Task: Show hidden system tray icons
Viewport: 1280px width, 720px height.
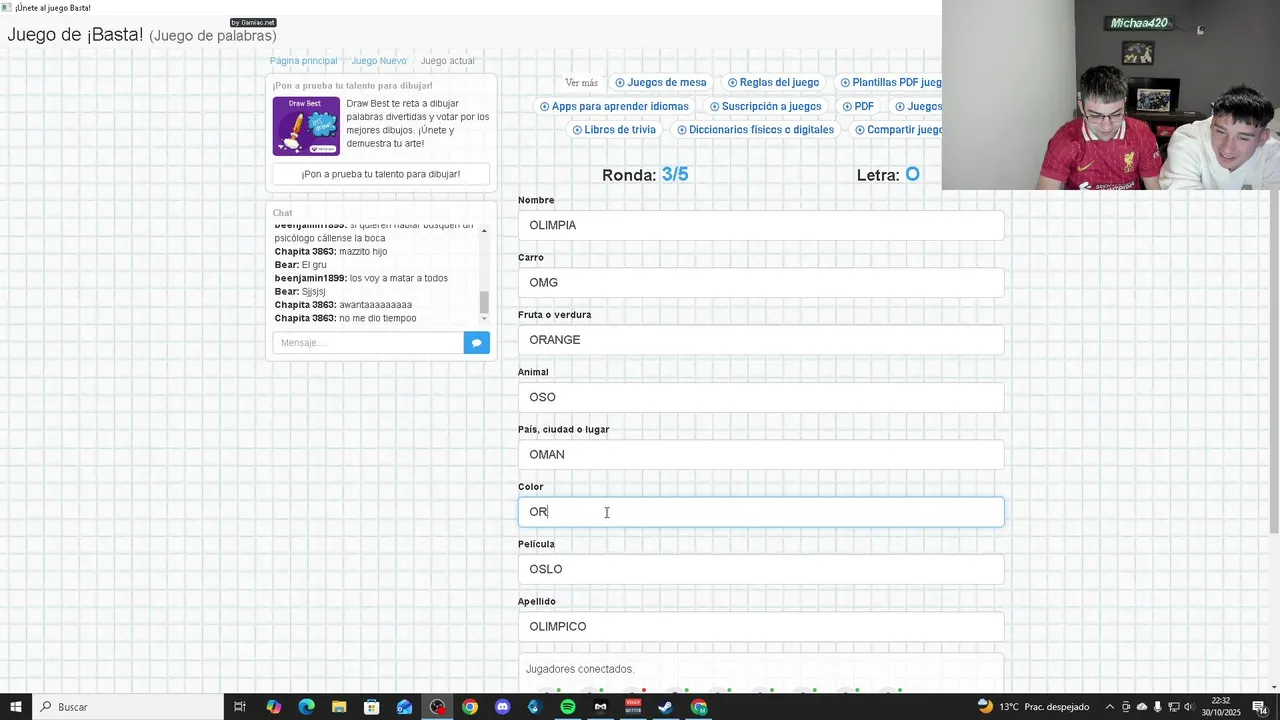Action: tap(1109, 707)
